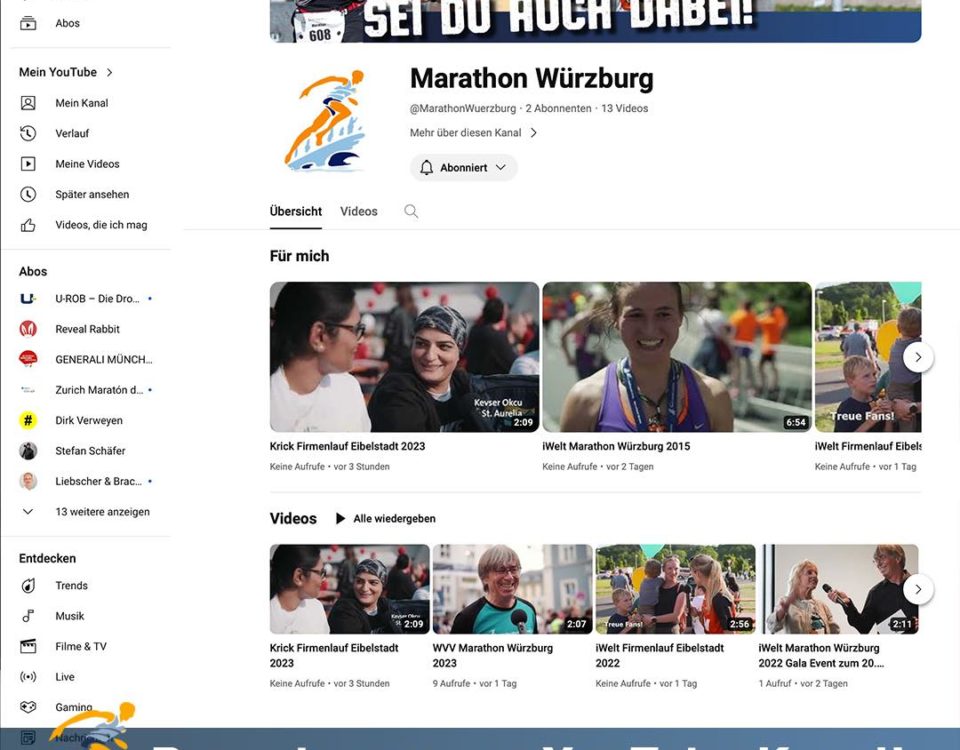Viewport: 960px width, 750px height.
Task: Click the play icon beside Alle wiedergeben
Action: tap(340, 519)
